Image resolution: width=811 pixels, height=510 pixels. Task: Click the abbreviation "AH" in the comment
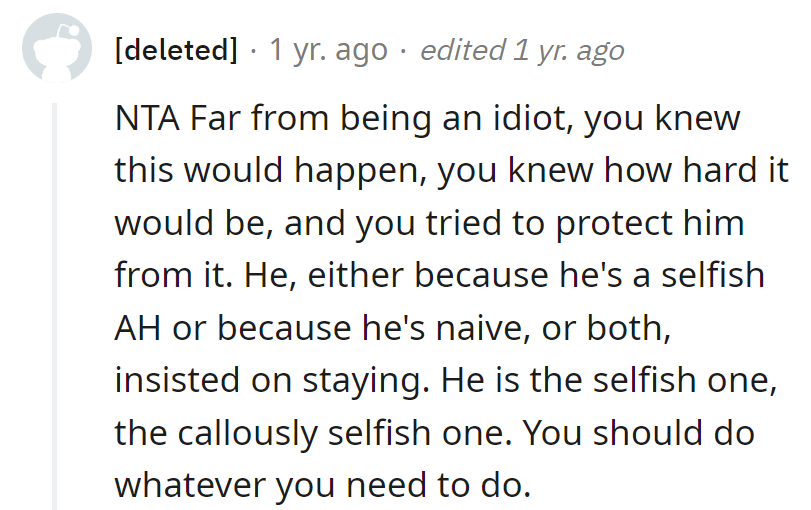(138, 327)
